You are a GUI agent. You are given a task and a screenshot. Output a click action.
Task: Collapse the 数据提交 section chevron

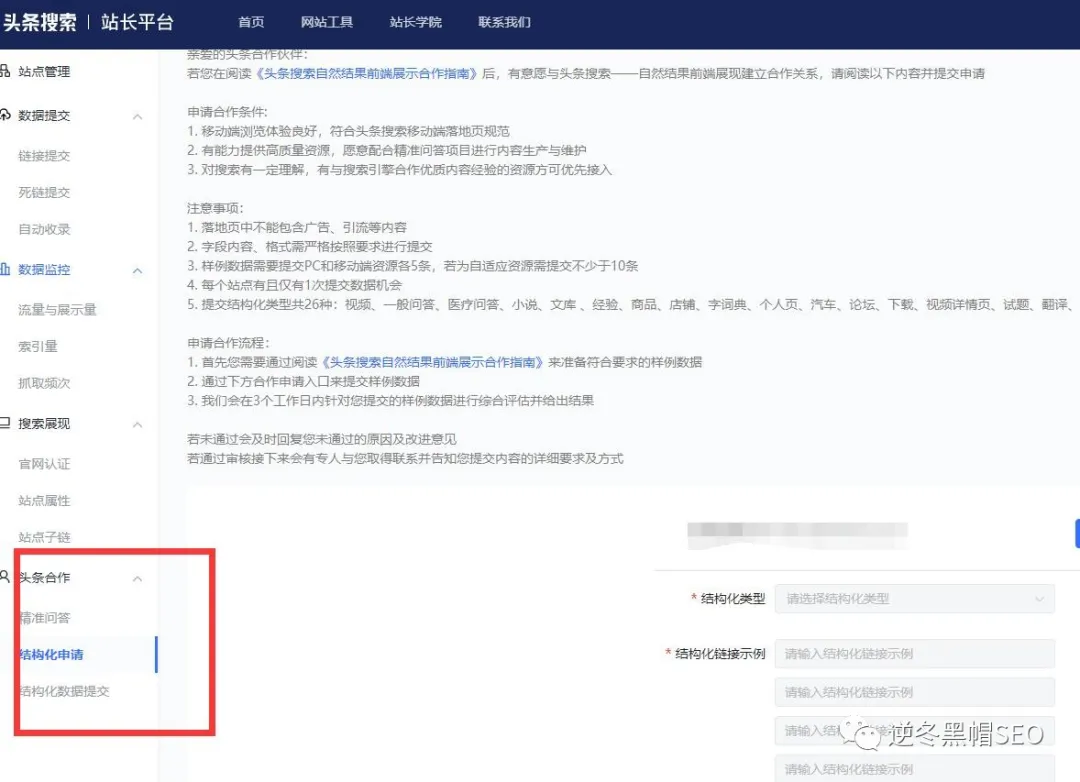coord(137,115)
